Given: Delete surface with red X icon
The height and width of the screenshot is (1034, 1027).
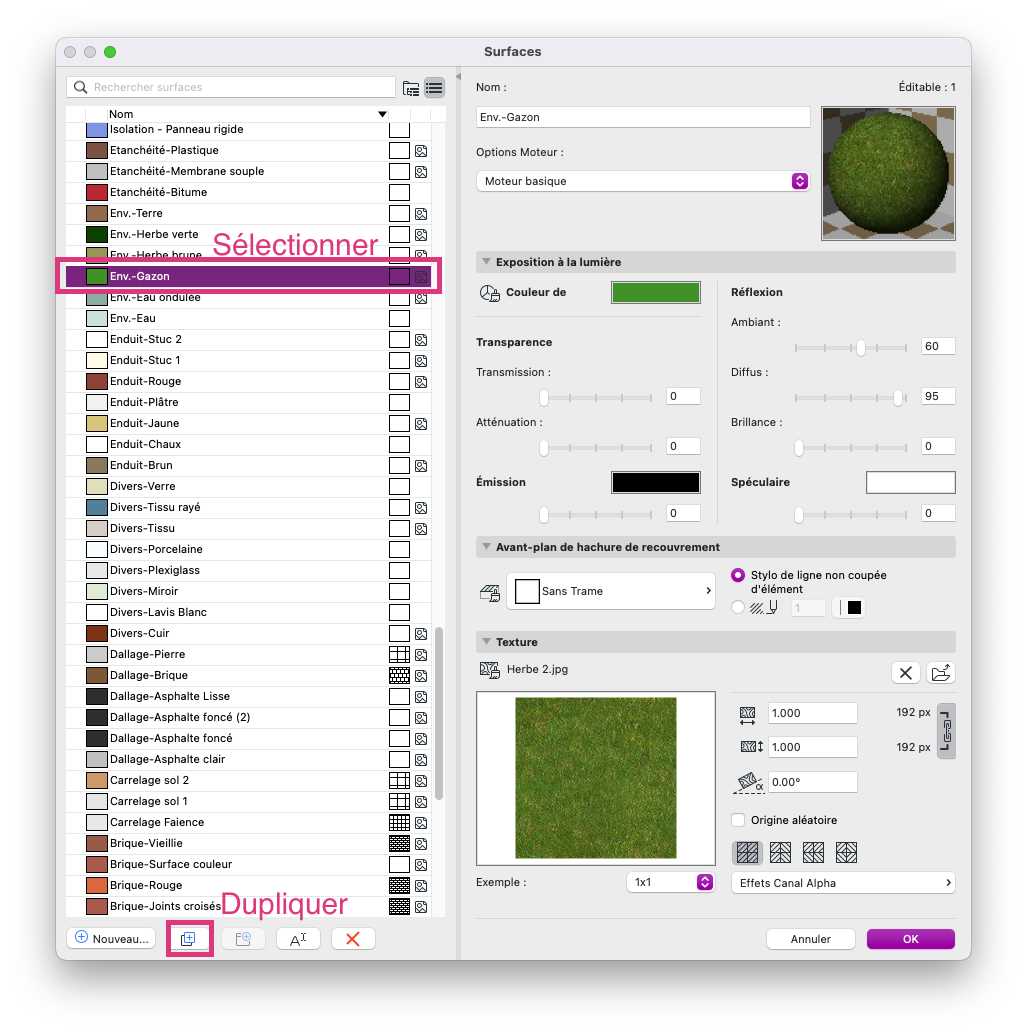Looking at the screenshot, I should [x=353, y=938].
